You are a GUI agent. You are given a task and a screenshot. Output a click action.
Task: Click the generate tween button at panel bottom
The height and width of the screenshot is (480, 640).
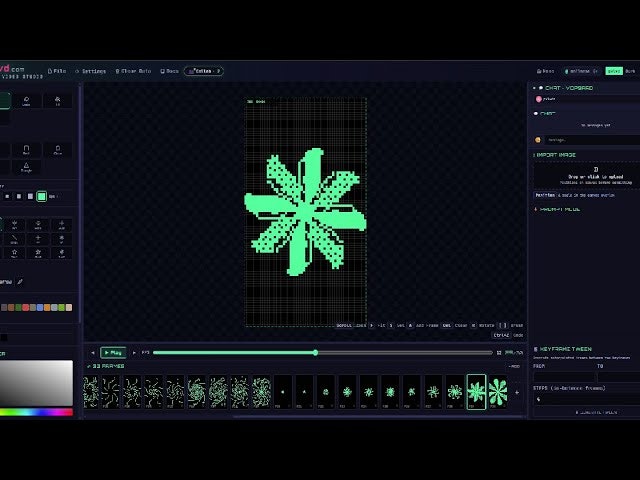point(587,412)
